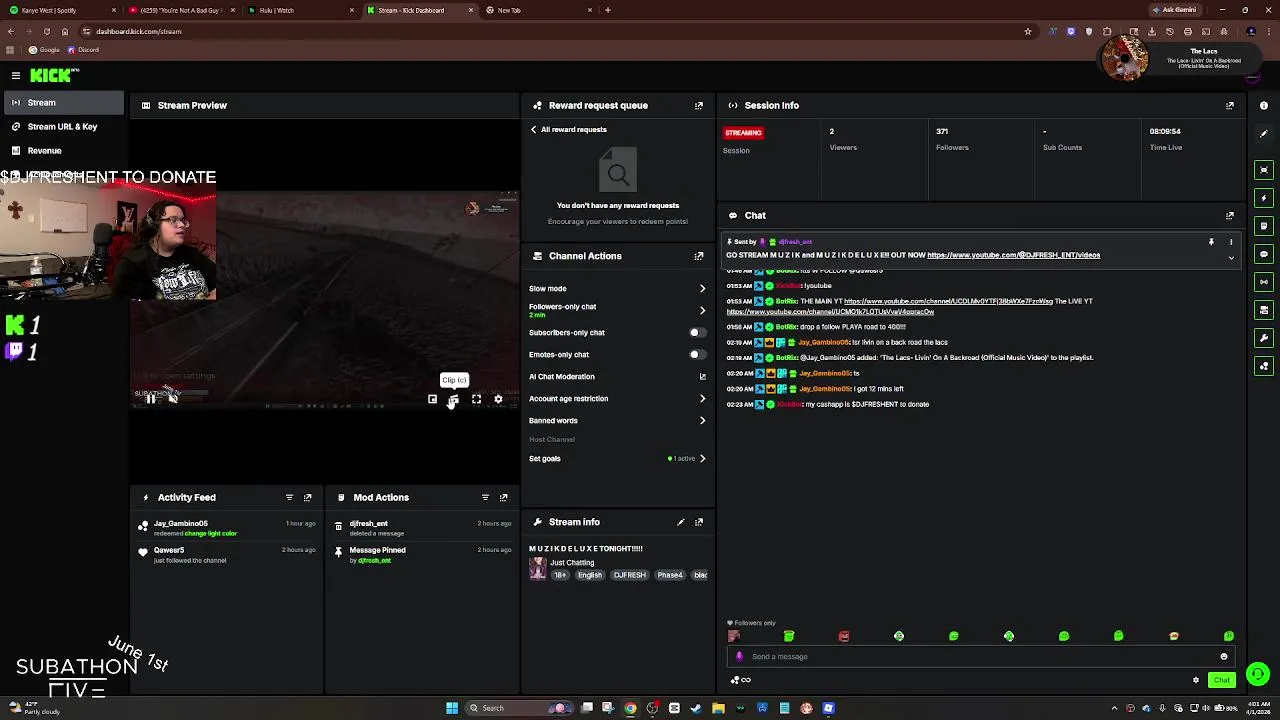Pop out the Mod Actions panel
This screenshot has width=1280, height=720.
[504, 497]
